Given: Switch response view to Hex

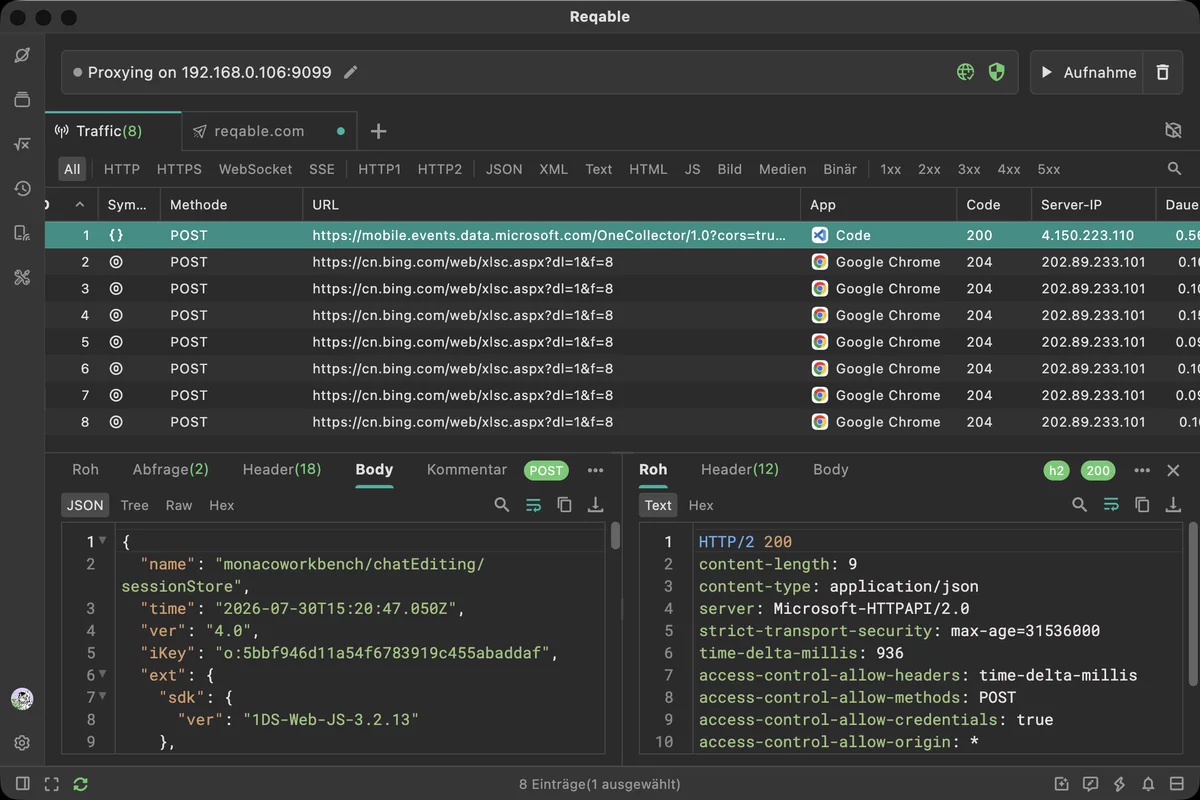Looking at the screenshot, I should coord(701,505).
